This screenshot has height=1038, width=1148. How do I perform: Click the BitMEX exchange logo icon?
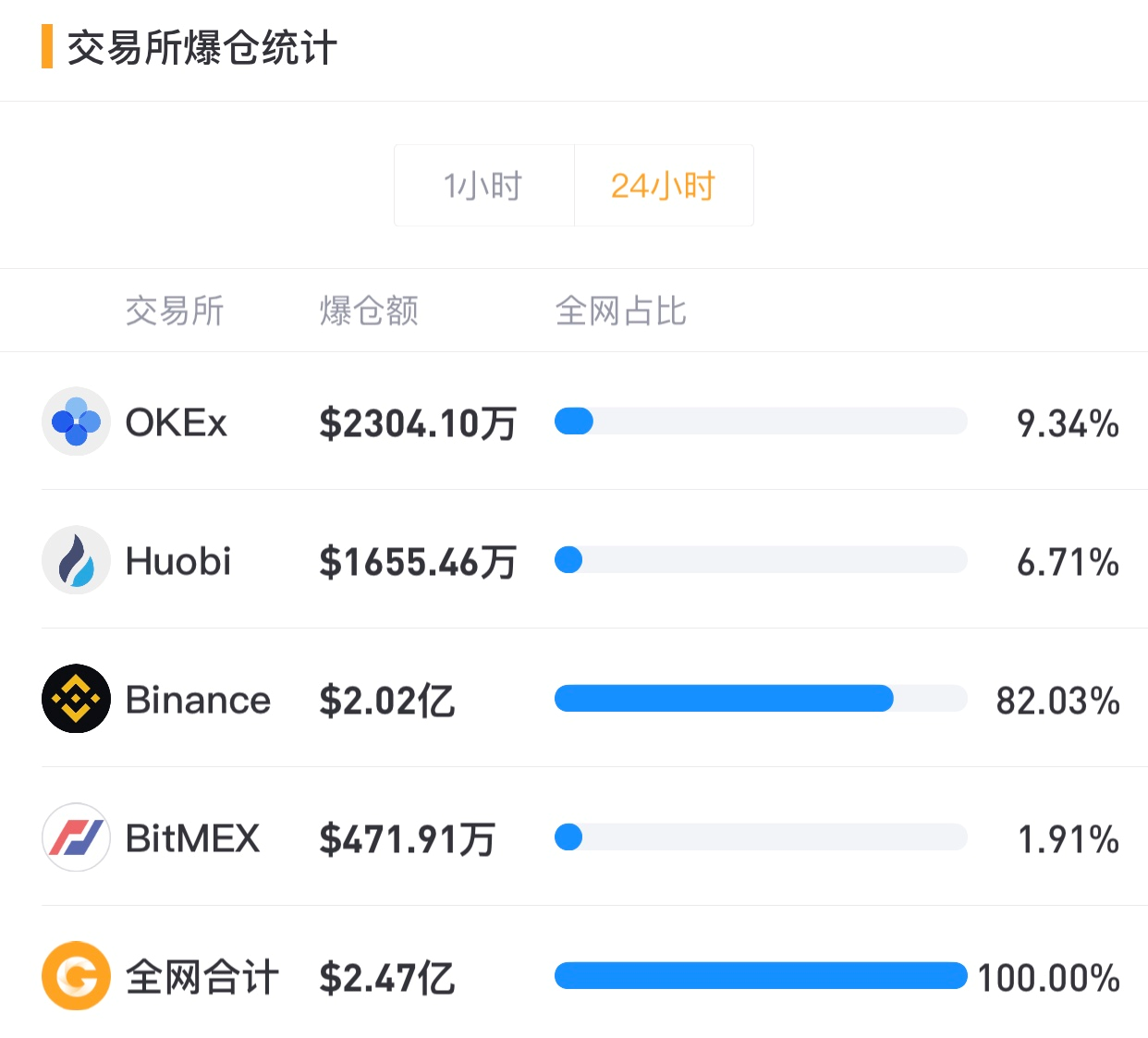click(76, 837)
